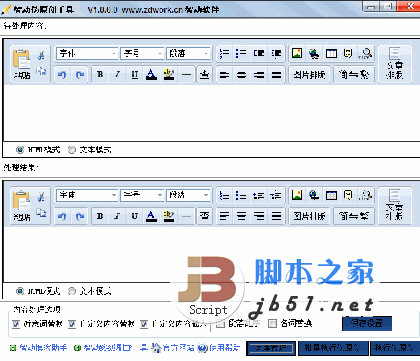Pick font color in the result editor toolbar
Viewport: 420px width, 361px height.
(152, 216)
